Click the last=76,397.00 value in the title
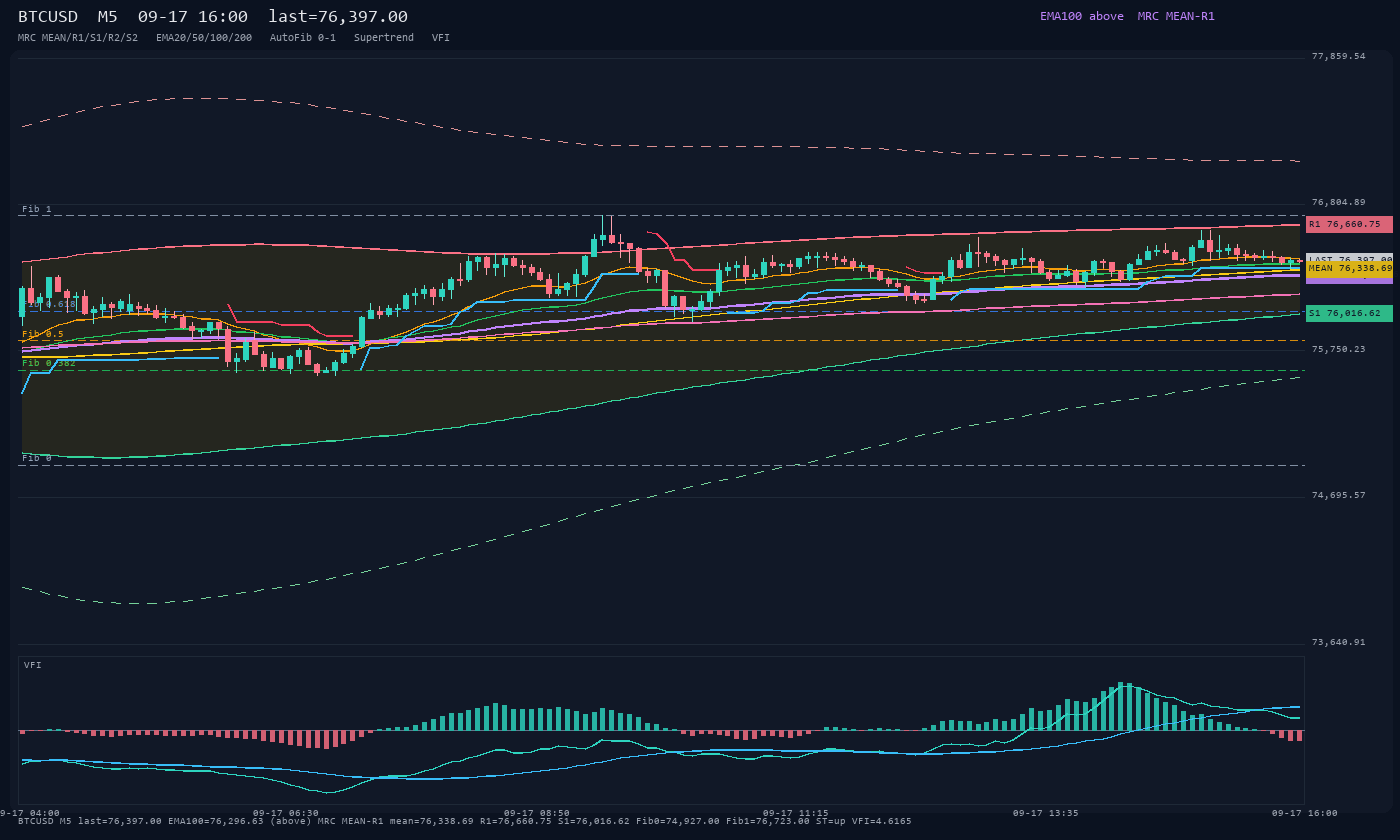1400x840 pixels. click(x=338, y=17)
